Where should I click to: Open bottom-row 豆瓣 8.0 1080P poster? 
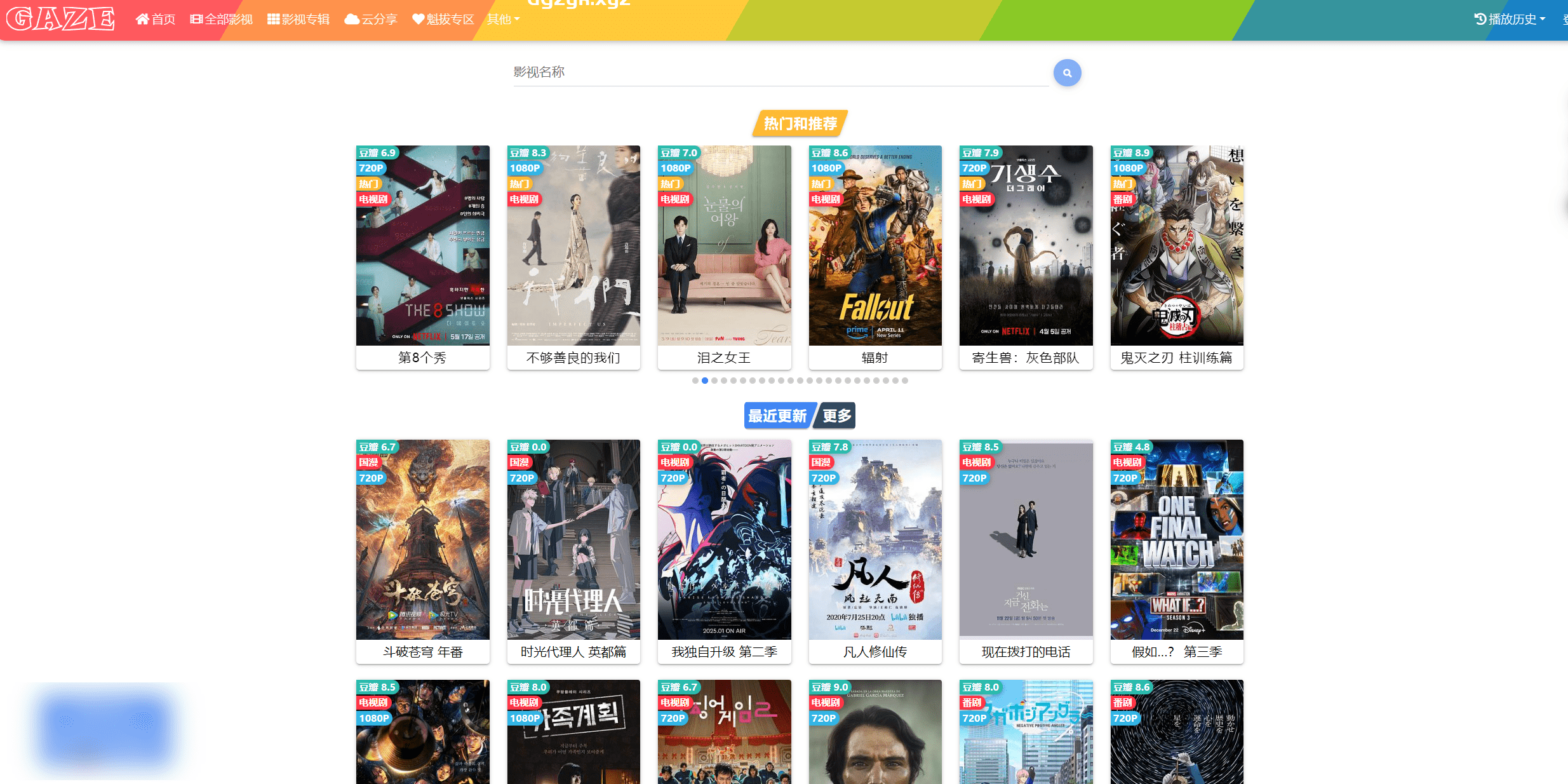573,732
